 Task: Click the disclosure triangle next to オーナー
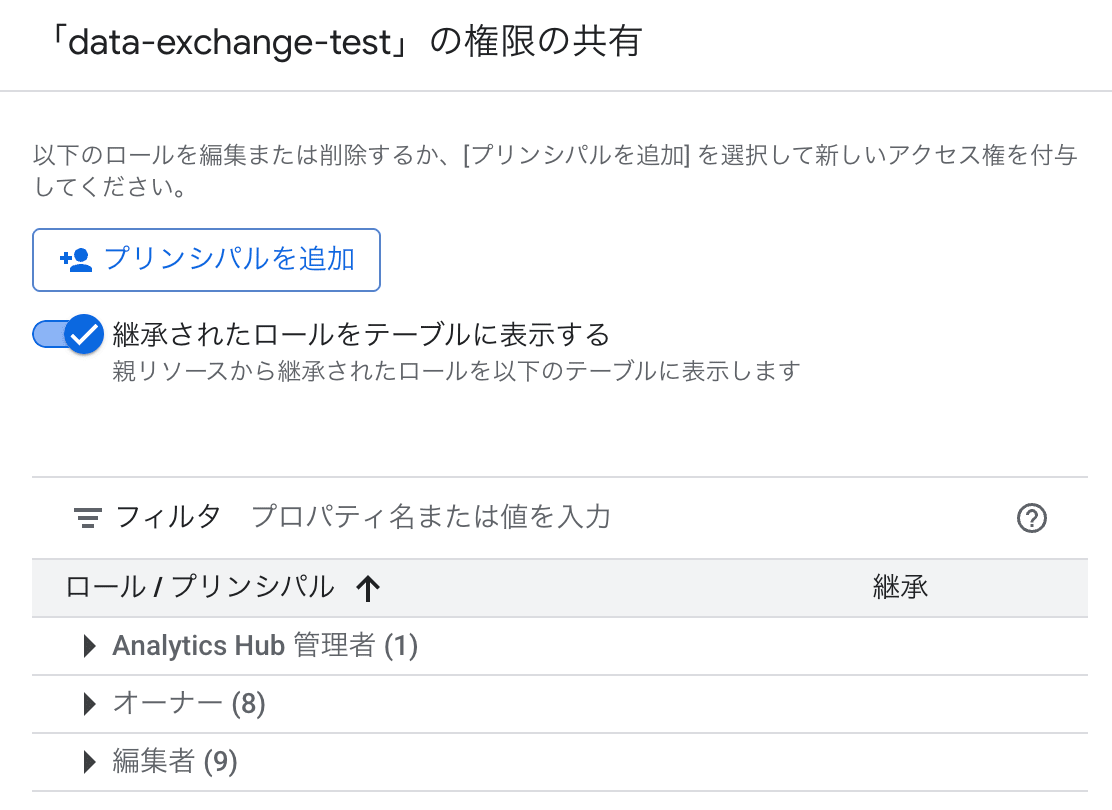coord(88,704)
